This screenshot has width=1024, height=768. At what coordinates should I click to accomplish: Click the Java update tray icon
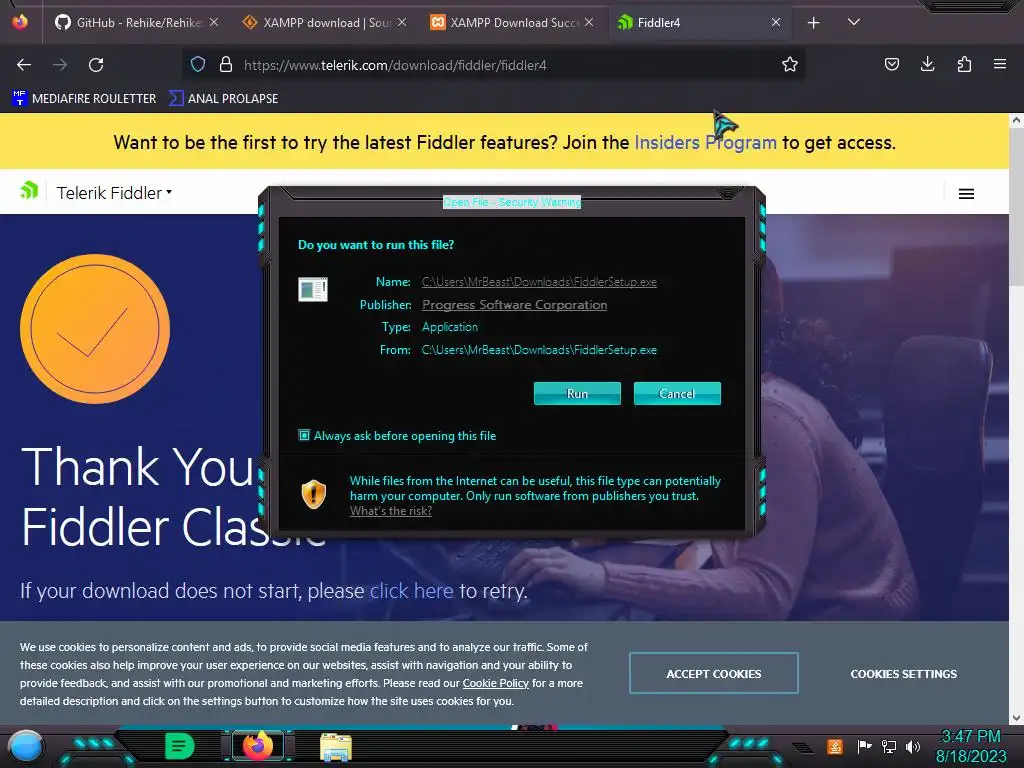pyautogui.click(x=835, y=746)
